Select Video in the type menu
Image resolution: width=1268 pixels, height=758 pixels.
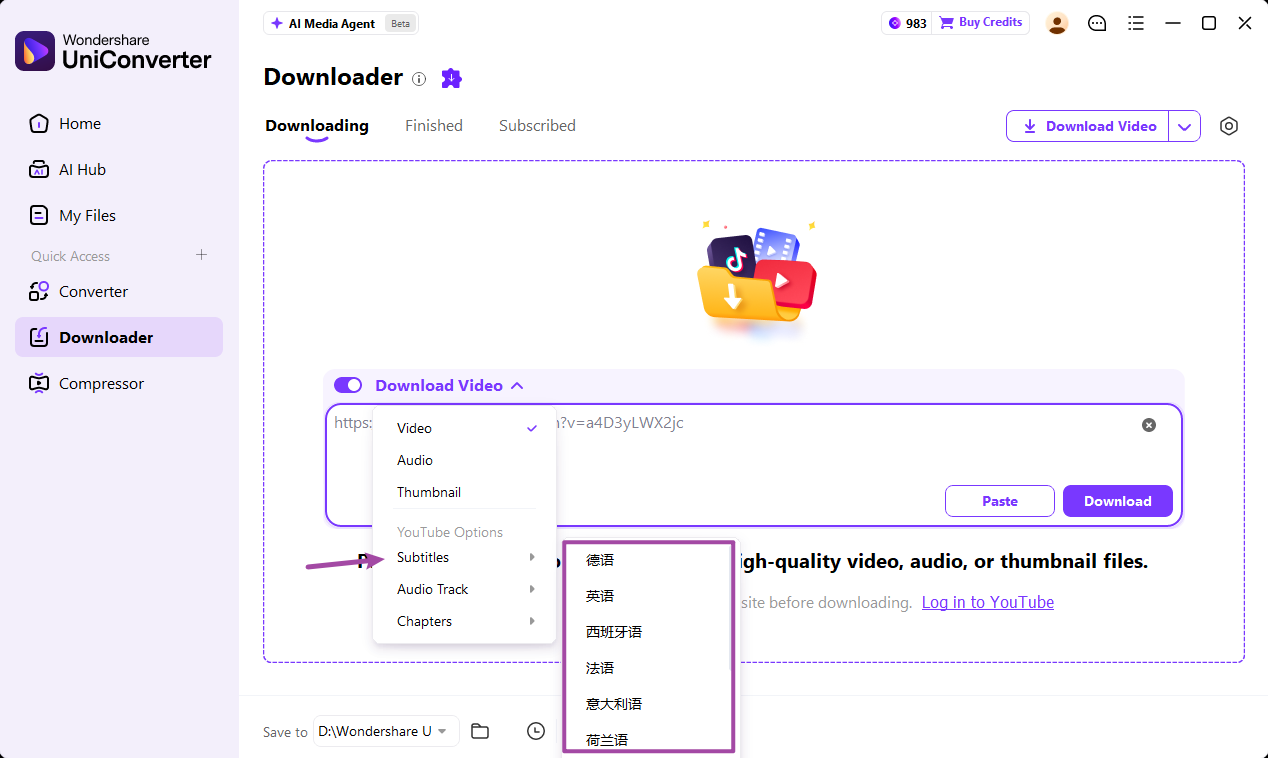click(x=464, y=428)
